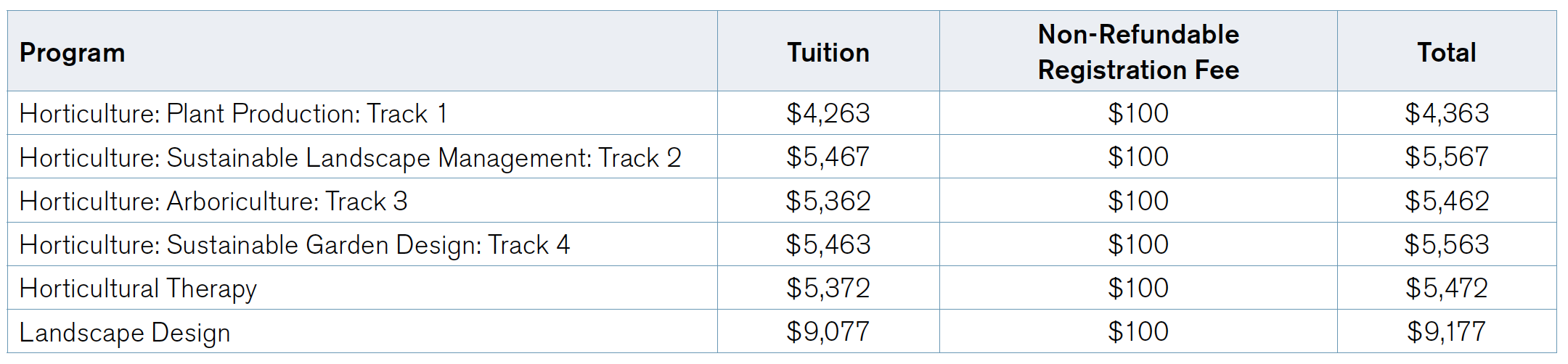
Task: Click Horticulture: Arboriculture: Track 3
Action: click(x=213, y=201)
